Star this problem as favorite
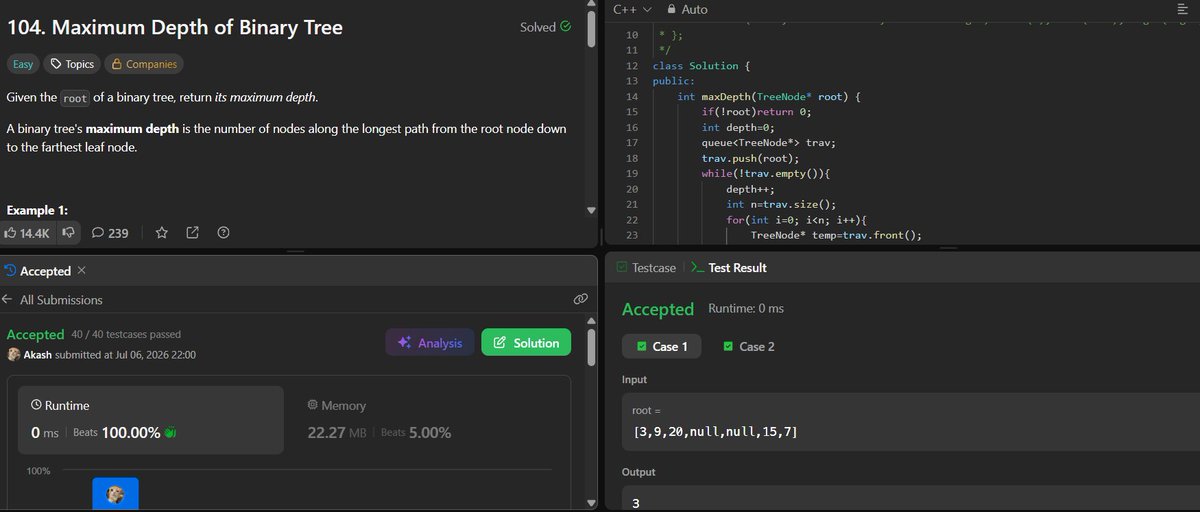Image resolution: width=1200 pixels, height=512 pixels. click(x=162, y=233)
